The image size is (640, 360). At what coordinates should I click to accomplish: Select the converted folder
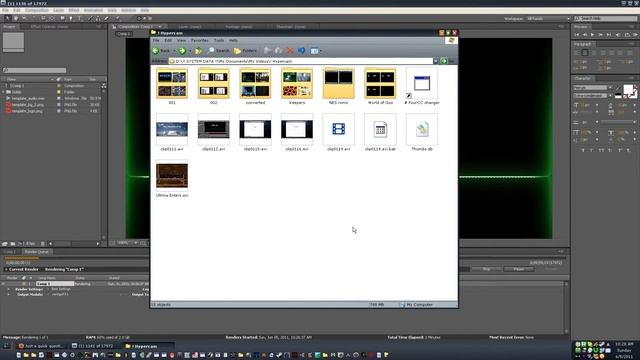255,84
